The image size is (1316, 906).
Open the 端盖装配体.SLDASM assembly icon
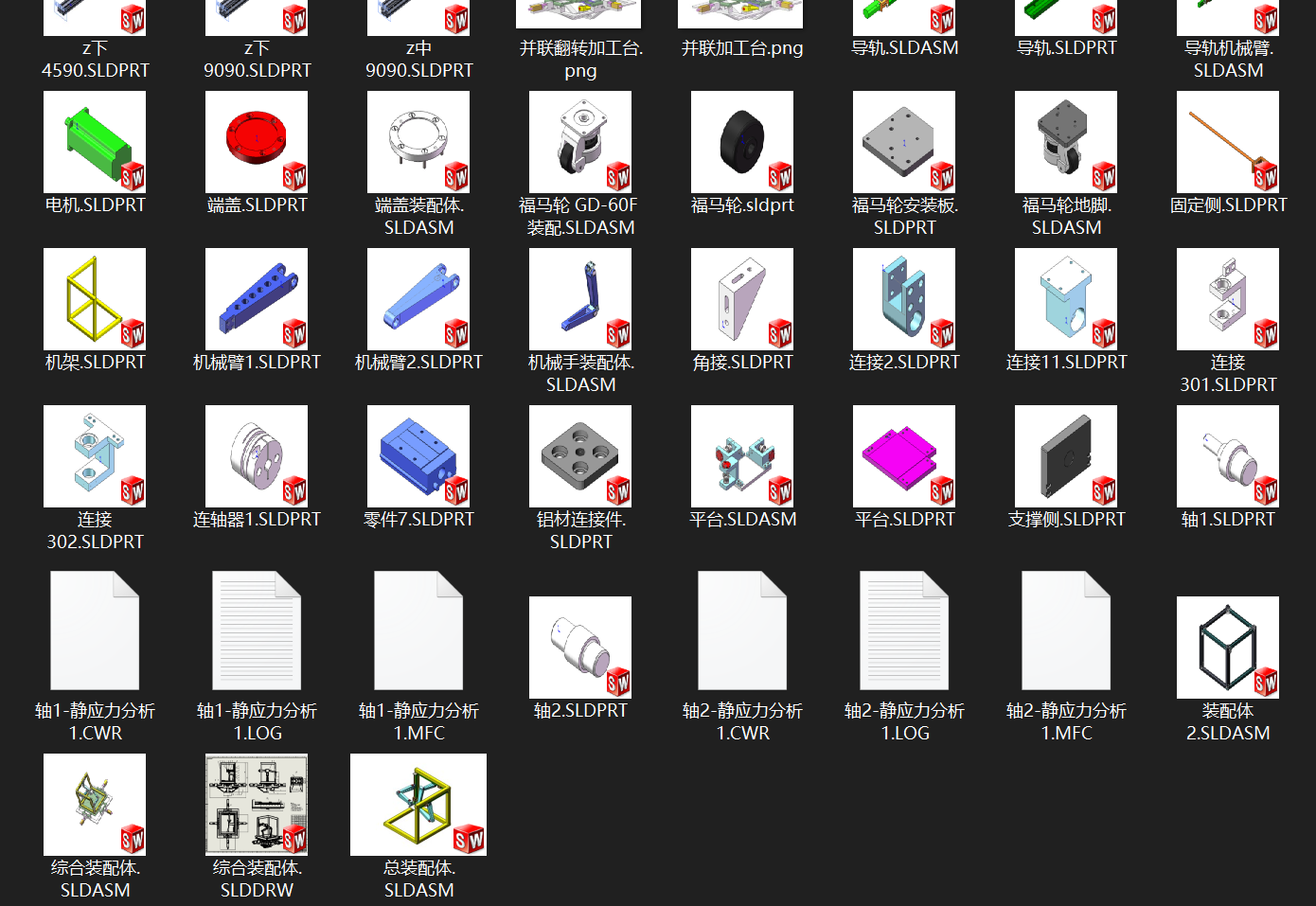418,142
